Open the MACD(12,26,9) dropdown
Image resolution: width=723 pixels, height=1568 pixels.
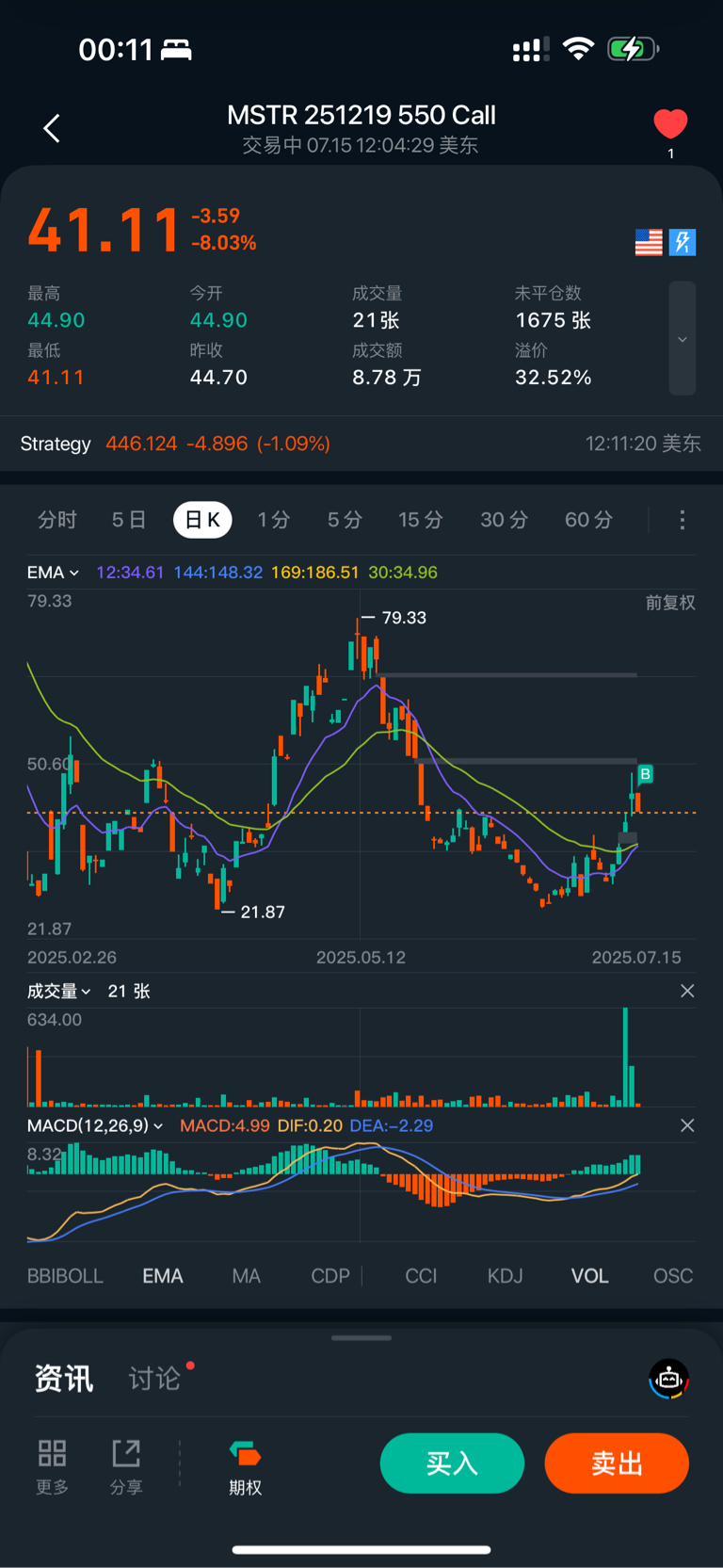(x=95, y=1125)
